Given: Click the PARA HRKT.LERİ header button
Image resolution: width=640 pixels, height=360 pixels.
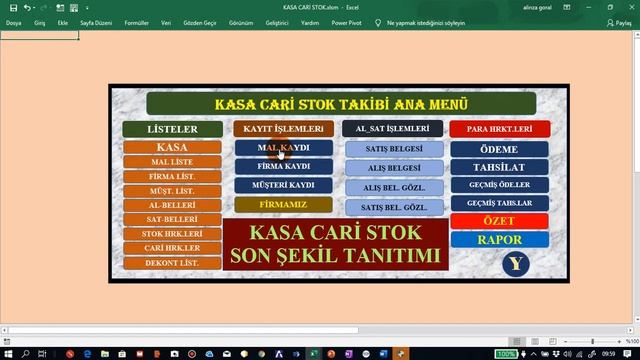Looking at the screenshot, I should (500, 129).
